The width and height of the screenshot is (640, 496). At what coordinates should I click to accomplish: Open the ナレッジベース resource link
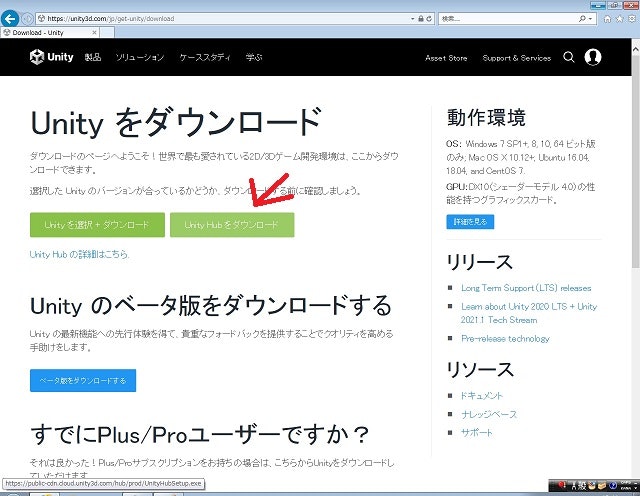coord(489,414)
